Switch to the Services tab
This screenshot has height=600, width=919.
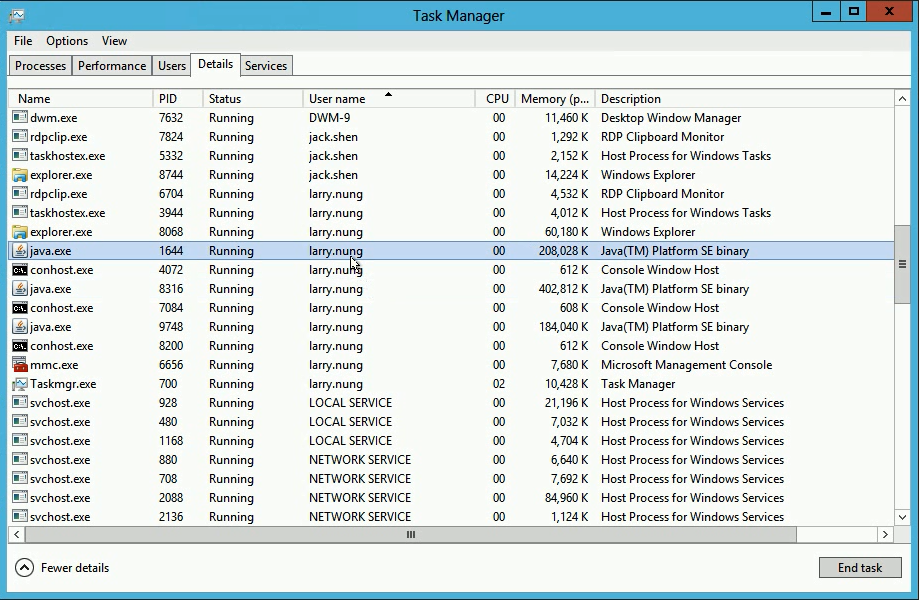click(266, 66)
